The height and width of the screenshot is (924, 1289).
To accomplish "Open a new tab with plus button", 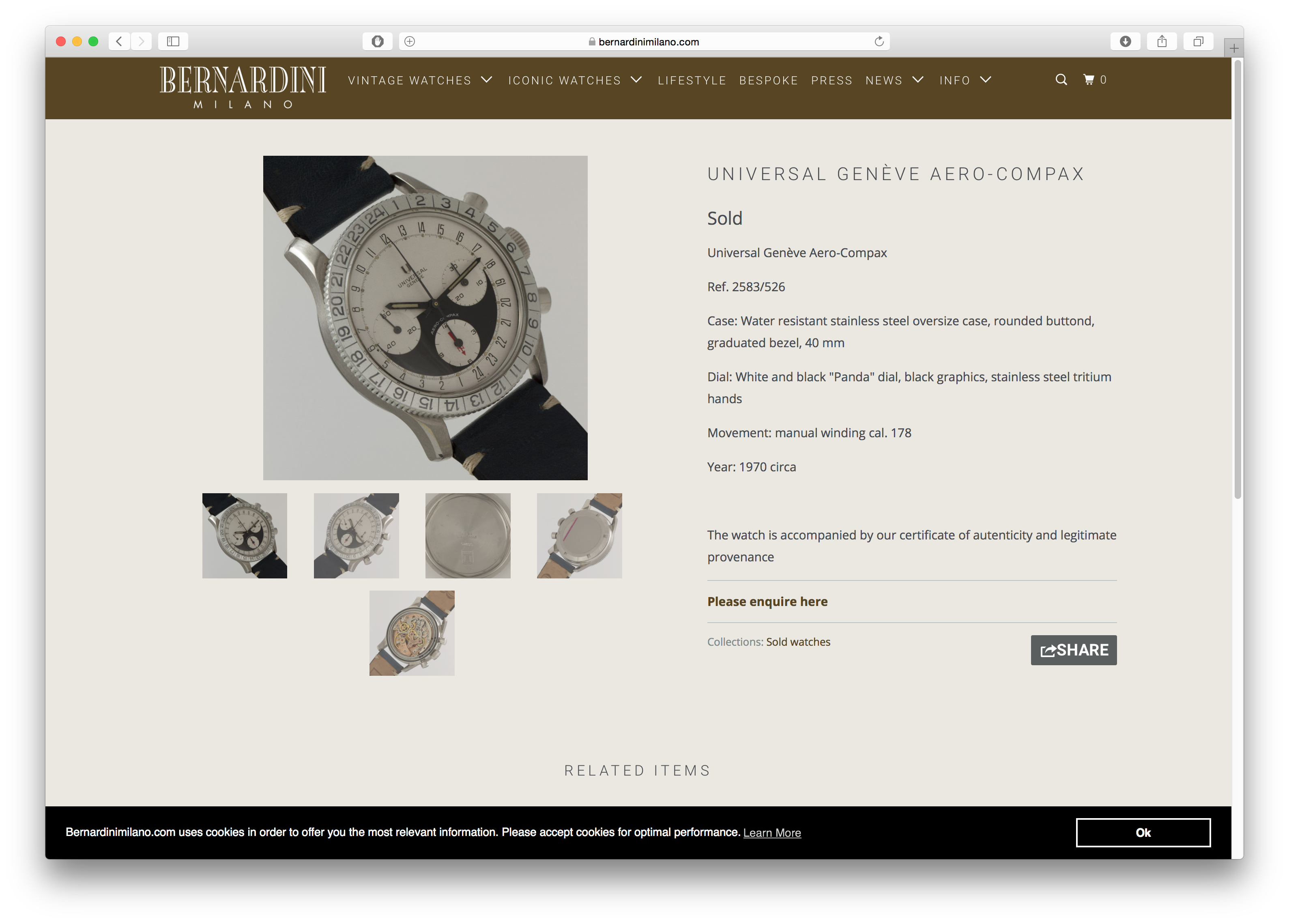I will click(x=1234, y=48).
